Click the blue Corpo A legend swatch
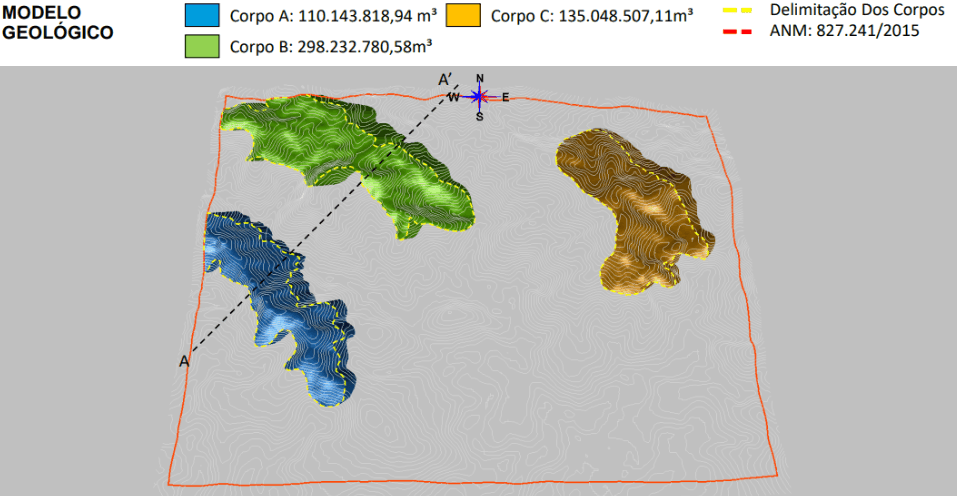 pos(202,16)
